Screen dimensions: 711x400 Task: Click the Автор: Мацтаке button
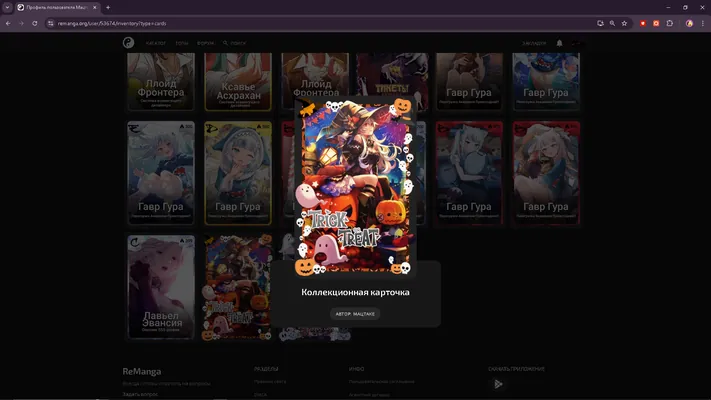tap(355, 314)
